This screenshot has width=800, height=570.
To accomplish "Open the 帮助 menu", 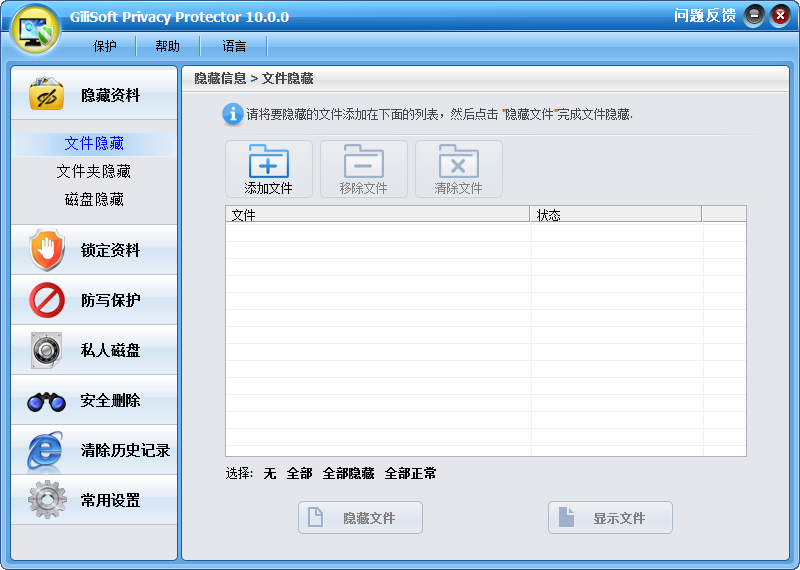I will (x=168, y=46).
